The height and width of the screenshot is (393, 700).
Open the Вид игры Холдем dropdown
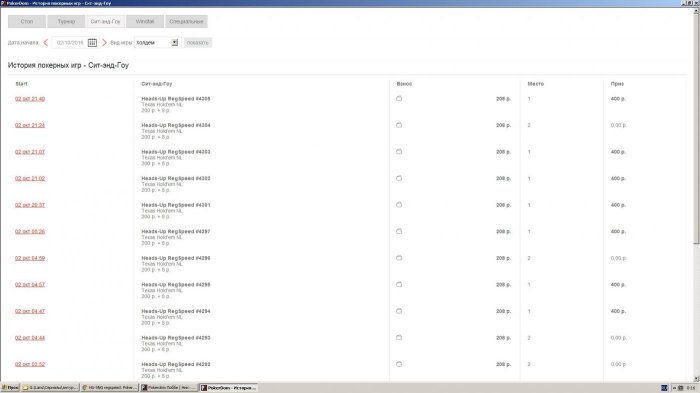pyautogui.click(x=157, y=42)
